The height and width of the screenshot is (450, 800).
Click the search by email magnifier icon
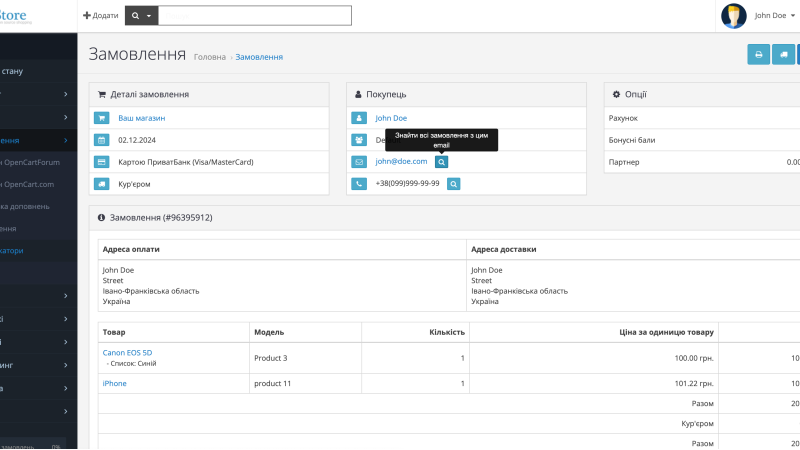coord(441,162)
